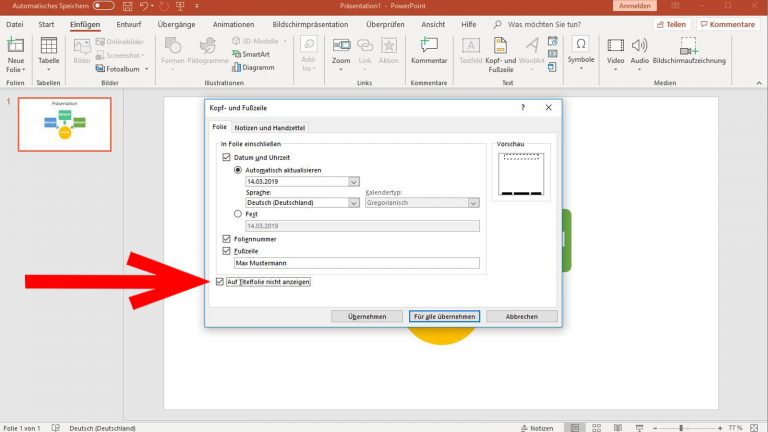Switch to Notizen und Handzettel tab
768x432 pixels.
tap(270, 128)
